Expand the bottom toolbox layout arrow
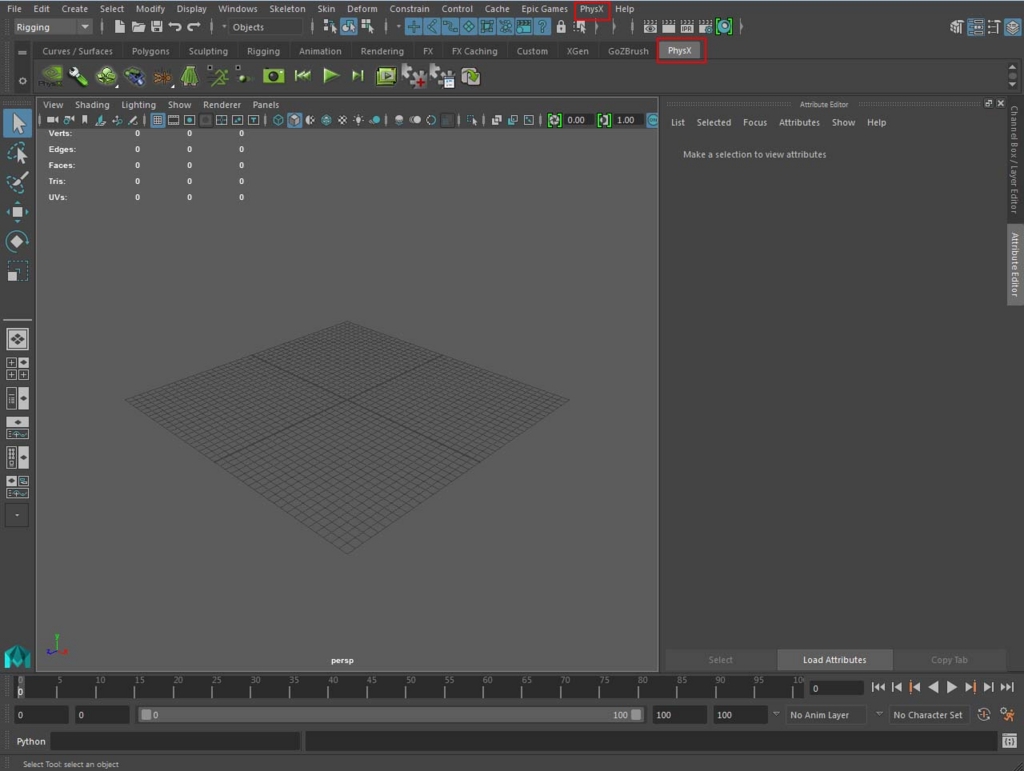 pos(18,515)
